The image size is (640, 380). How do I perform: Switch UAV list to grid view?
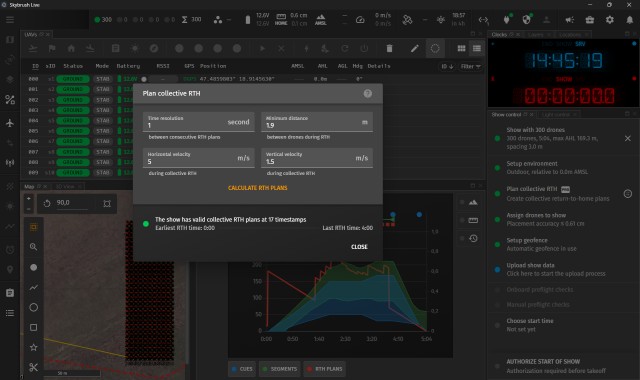point(461,49)
